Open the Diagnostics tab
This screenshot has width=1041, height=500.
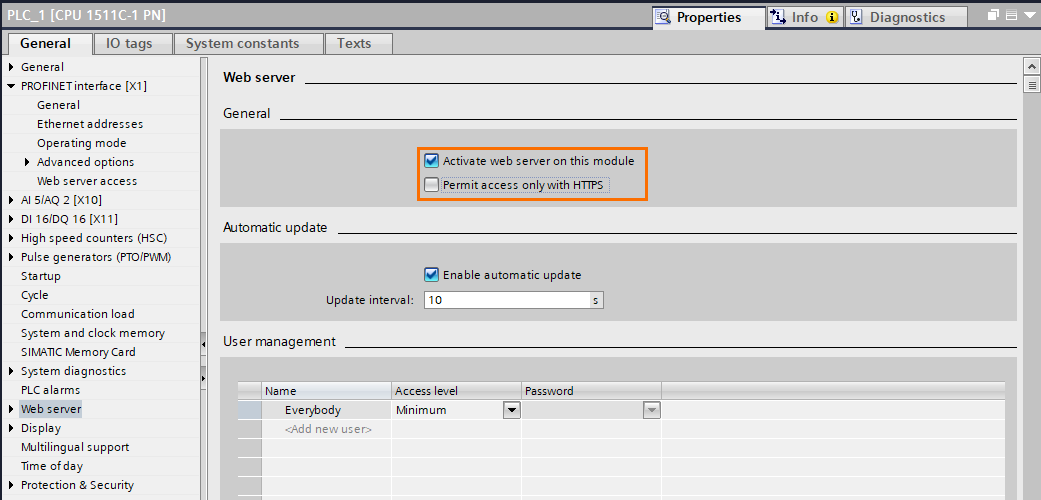click(907, 17)
